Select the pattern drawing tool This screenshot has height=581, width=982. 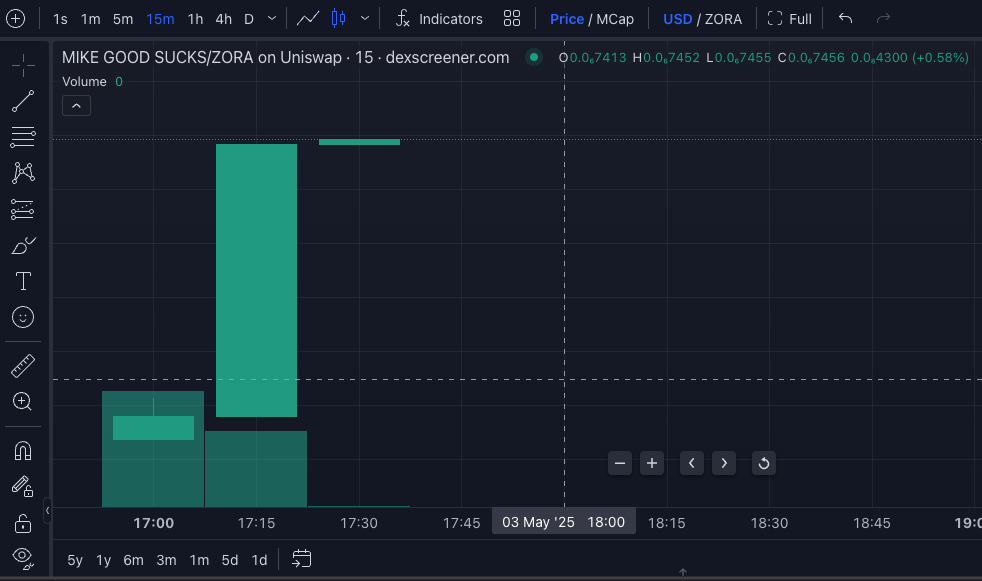23,173
